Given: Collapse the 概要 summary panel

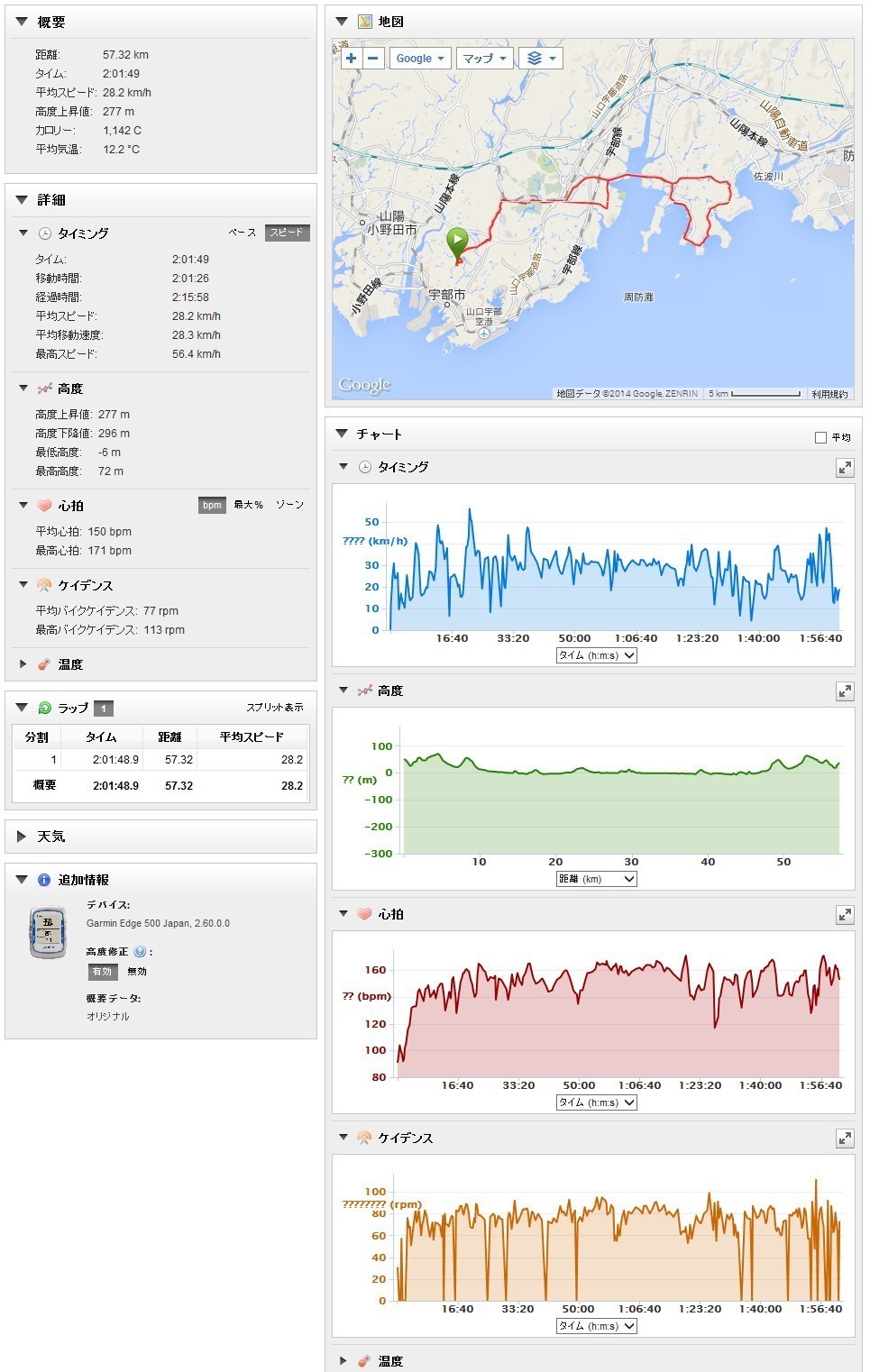Looking at the screenshot, I should (x=22, y=22).
